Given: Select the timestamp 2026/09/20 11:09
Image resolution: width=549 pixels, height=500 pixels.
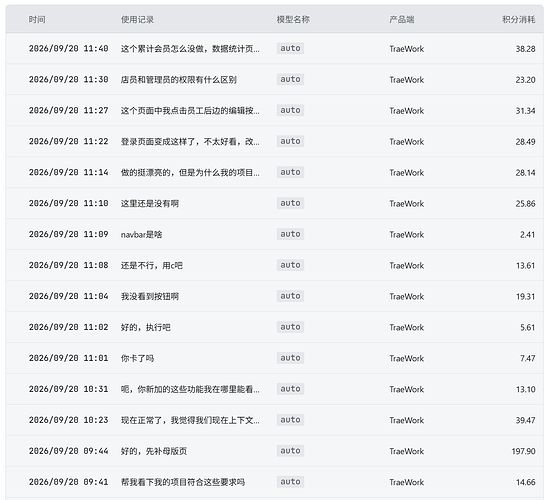Looking at the screenshot, I should (68, 234).
